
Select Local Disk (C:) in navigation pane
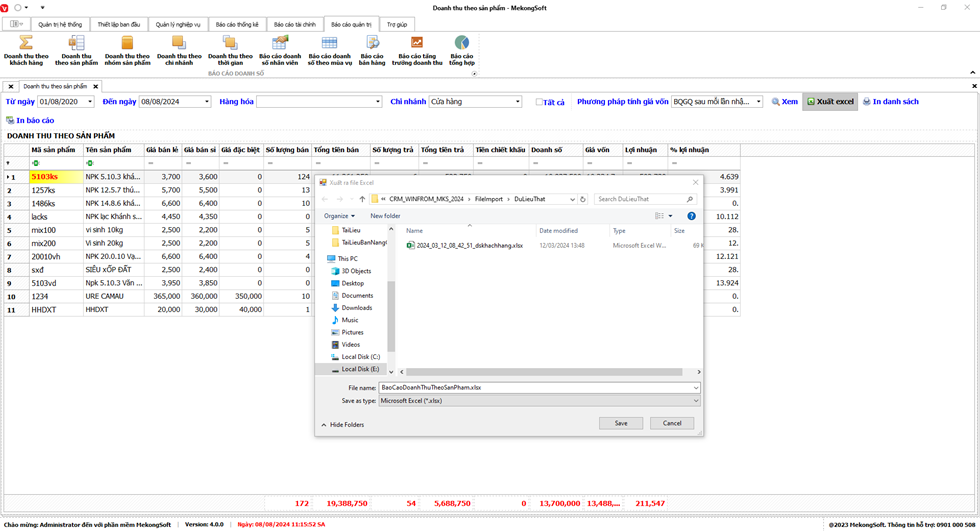(x=360, y=357)
